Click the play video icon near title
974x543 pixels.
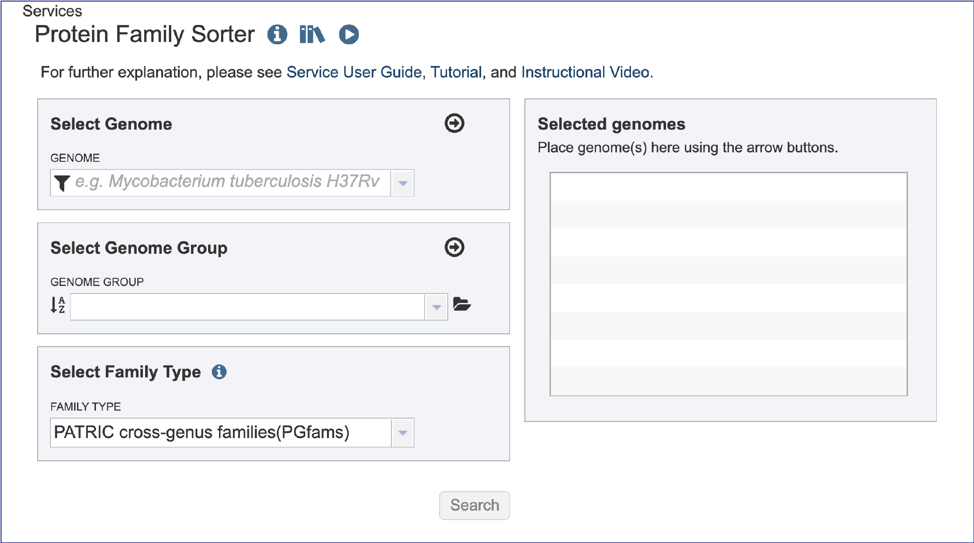(x=348, y=35)
